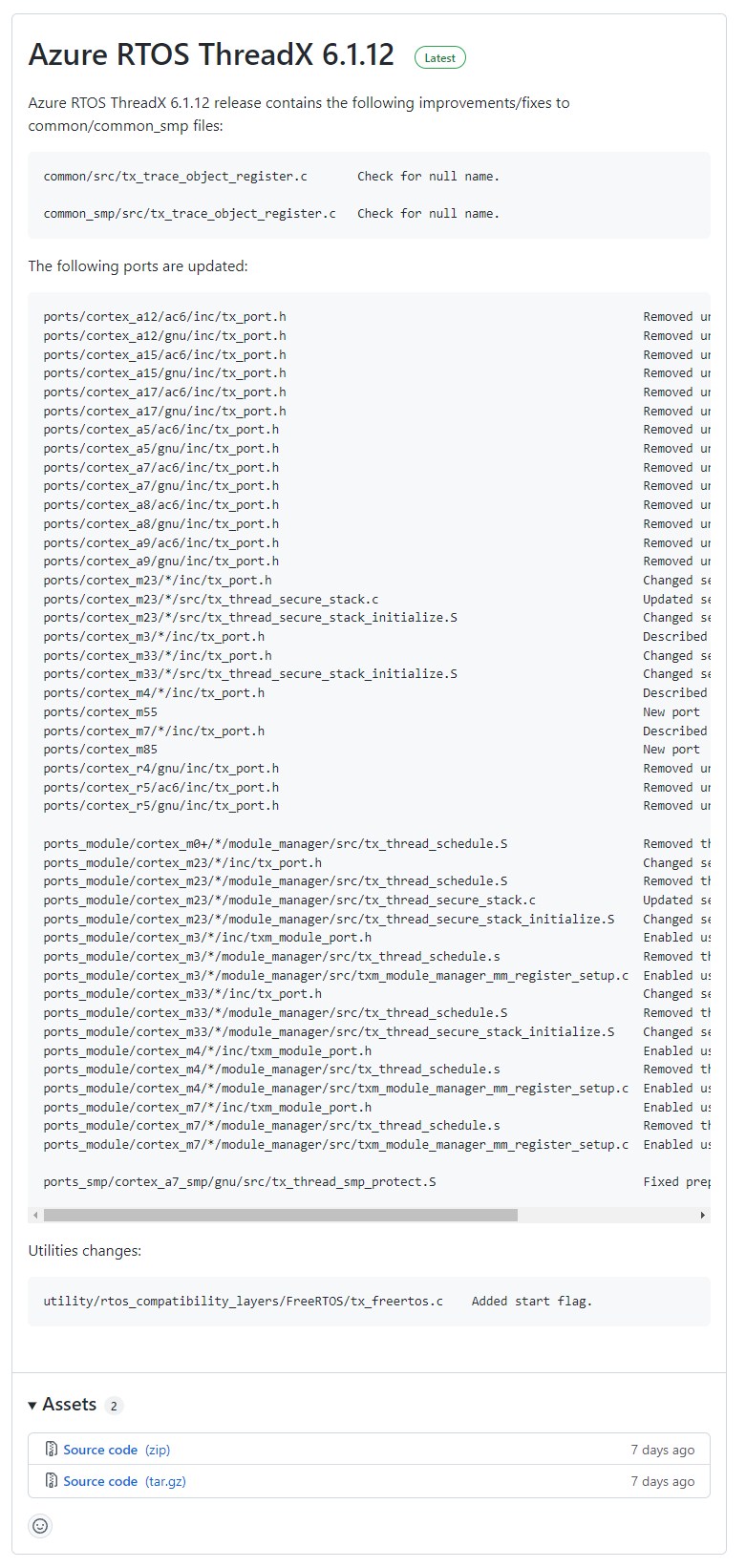Download Source code (zip)
Viewport: 746px width, 1568px height.
tap(117, 1450)
